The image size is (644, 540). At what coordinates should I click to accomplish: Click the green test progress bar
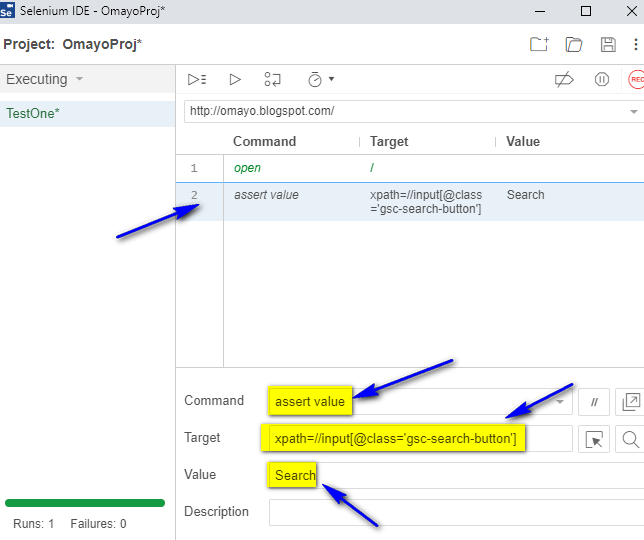pyautogui.click(x=85, y=503)
